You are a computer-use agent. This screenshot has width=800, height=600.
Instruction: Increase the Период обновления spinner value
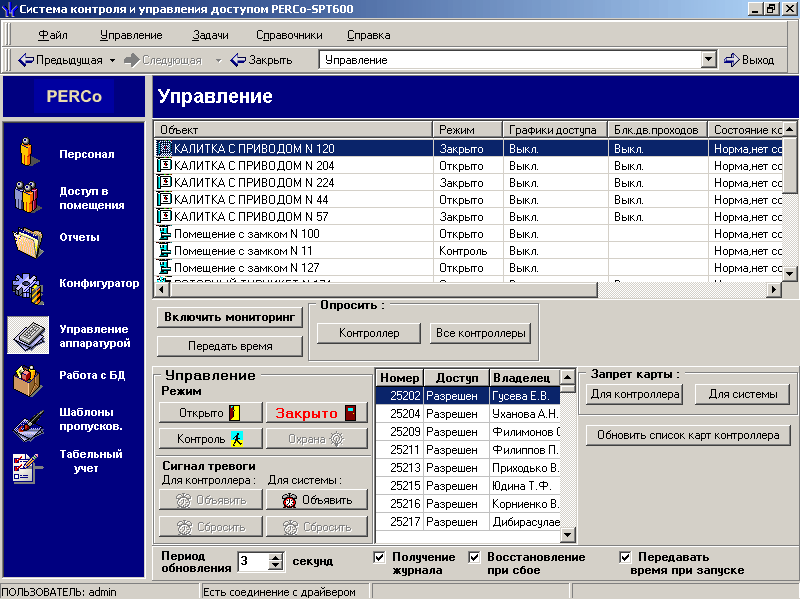pyautogui.click(x=276, y=558)
